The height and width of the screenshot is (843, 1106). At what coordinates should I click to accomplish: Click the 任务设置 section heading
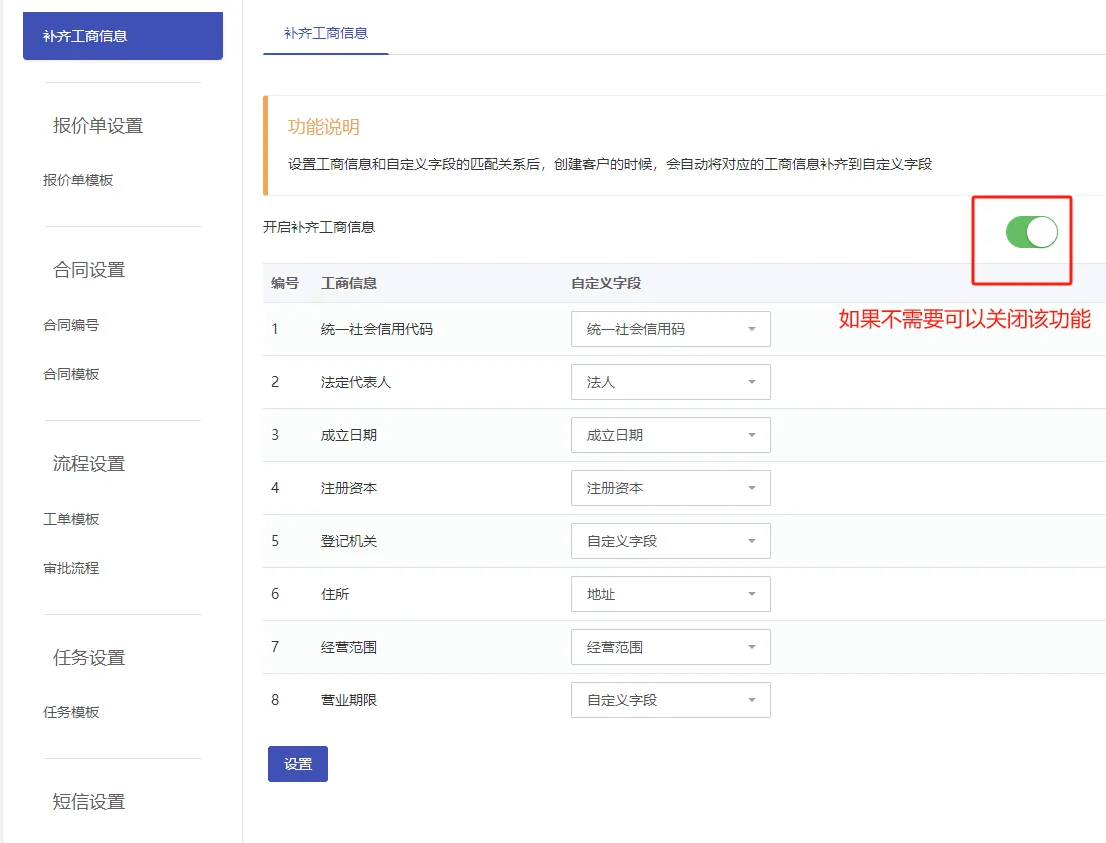89,657
